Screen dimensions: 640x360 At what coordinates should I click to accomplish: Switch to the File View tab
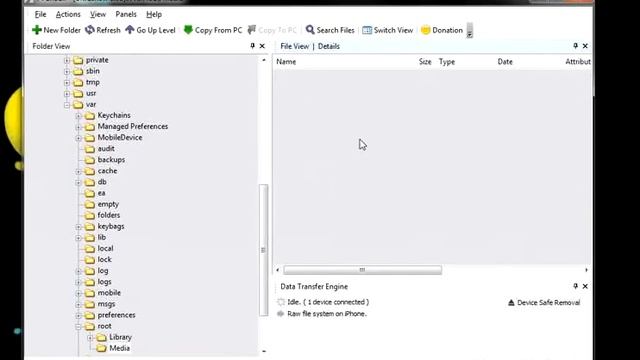click(x=294, y=46)
